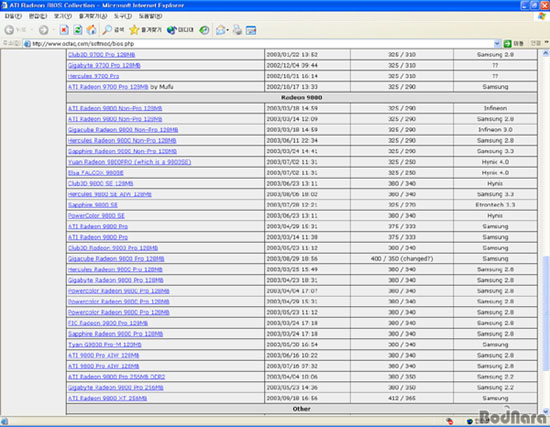The width and height of the screenshot is (550, 427).
Task: Open Tyan G9800 Pro-M 128MB link
Action: [x=105, y=345]
